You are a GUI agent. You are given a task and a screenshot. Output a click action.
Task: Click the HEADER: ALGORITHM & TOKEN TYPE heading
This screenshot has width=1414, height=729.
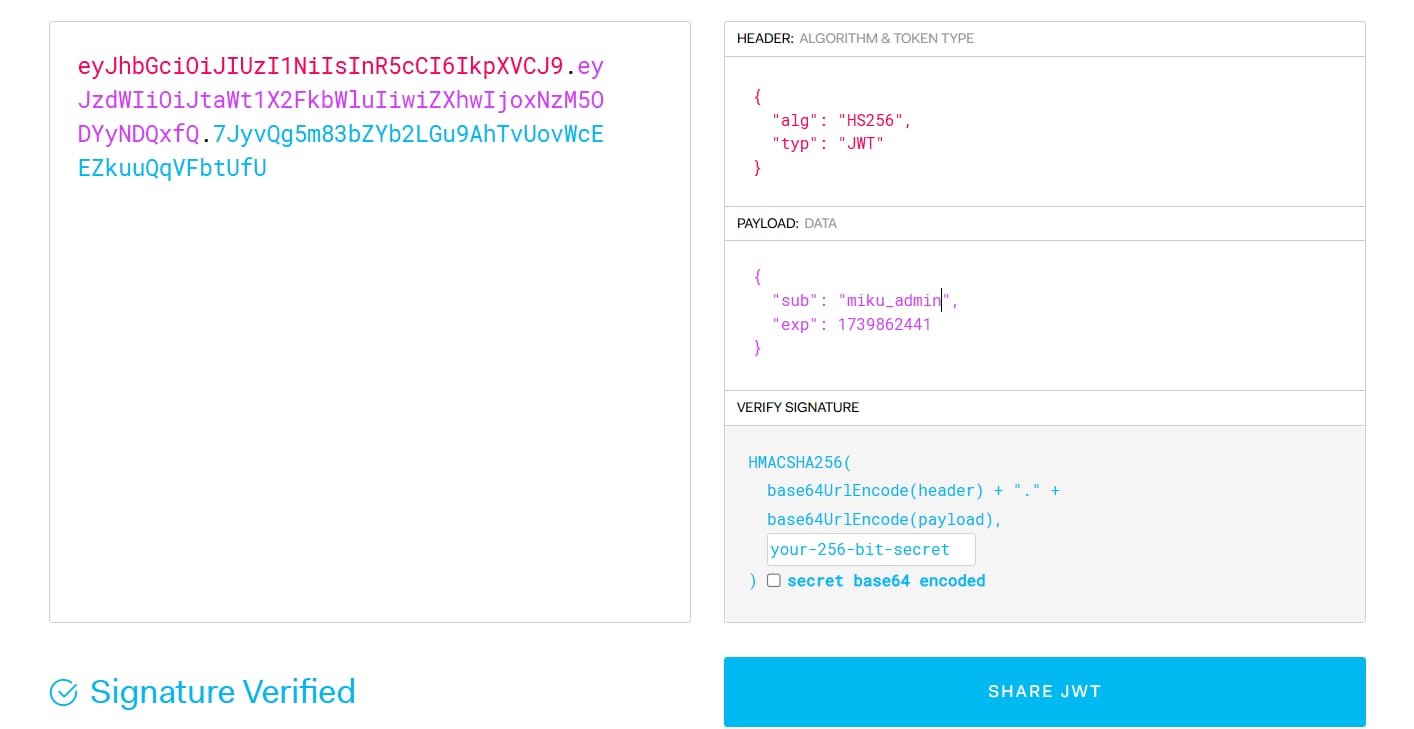(x=855, y=38)
